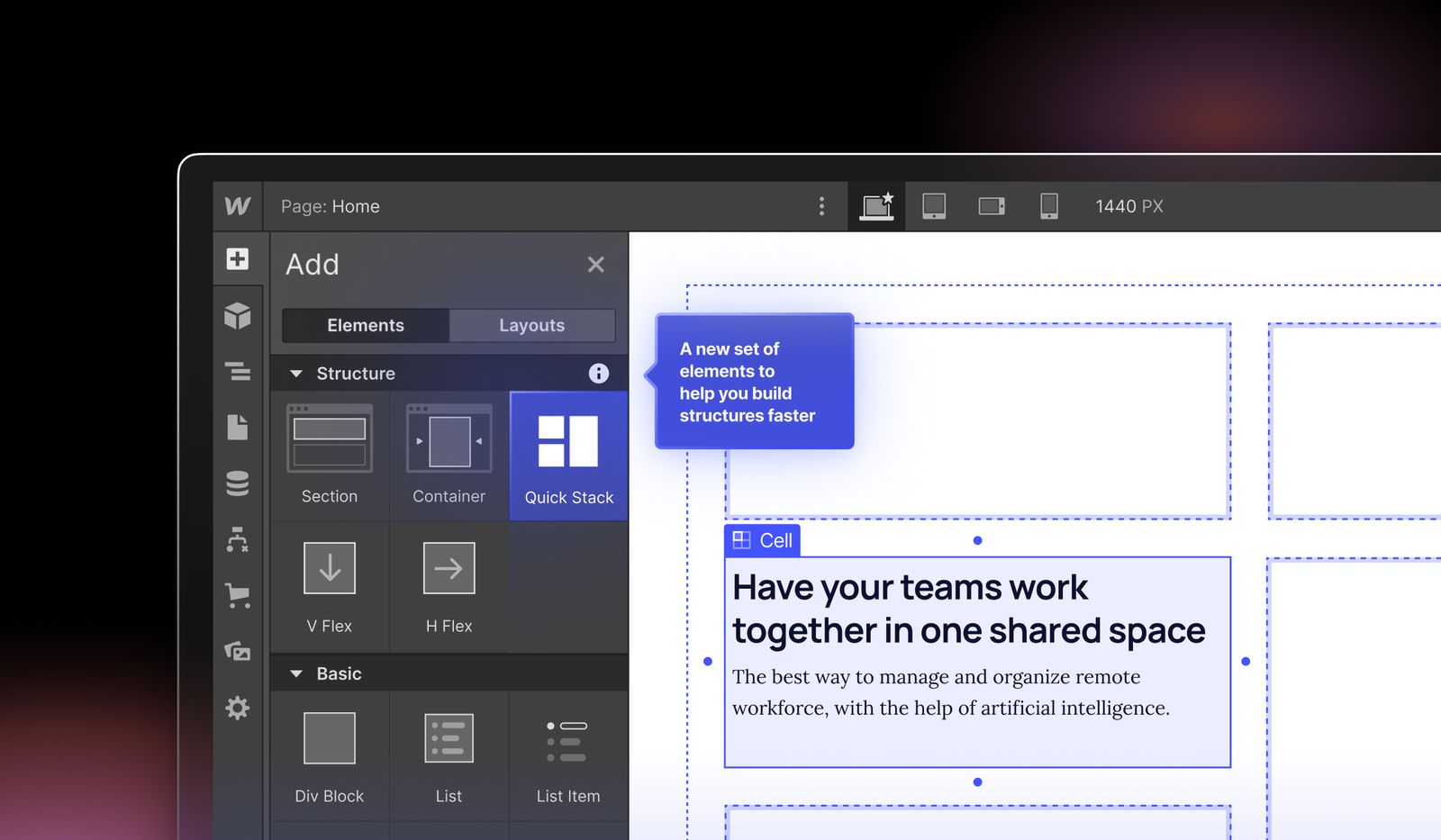This screenshot has height=840, width=1441.
Task: Open the project Settings panel
Action: pos(238,709)
